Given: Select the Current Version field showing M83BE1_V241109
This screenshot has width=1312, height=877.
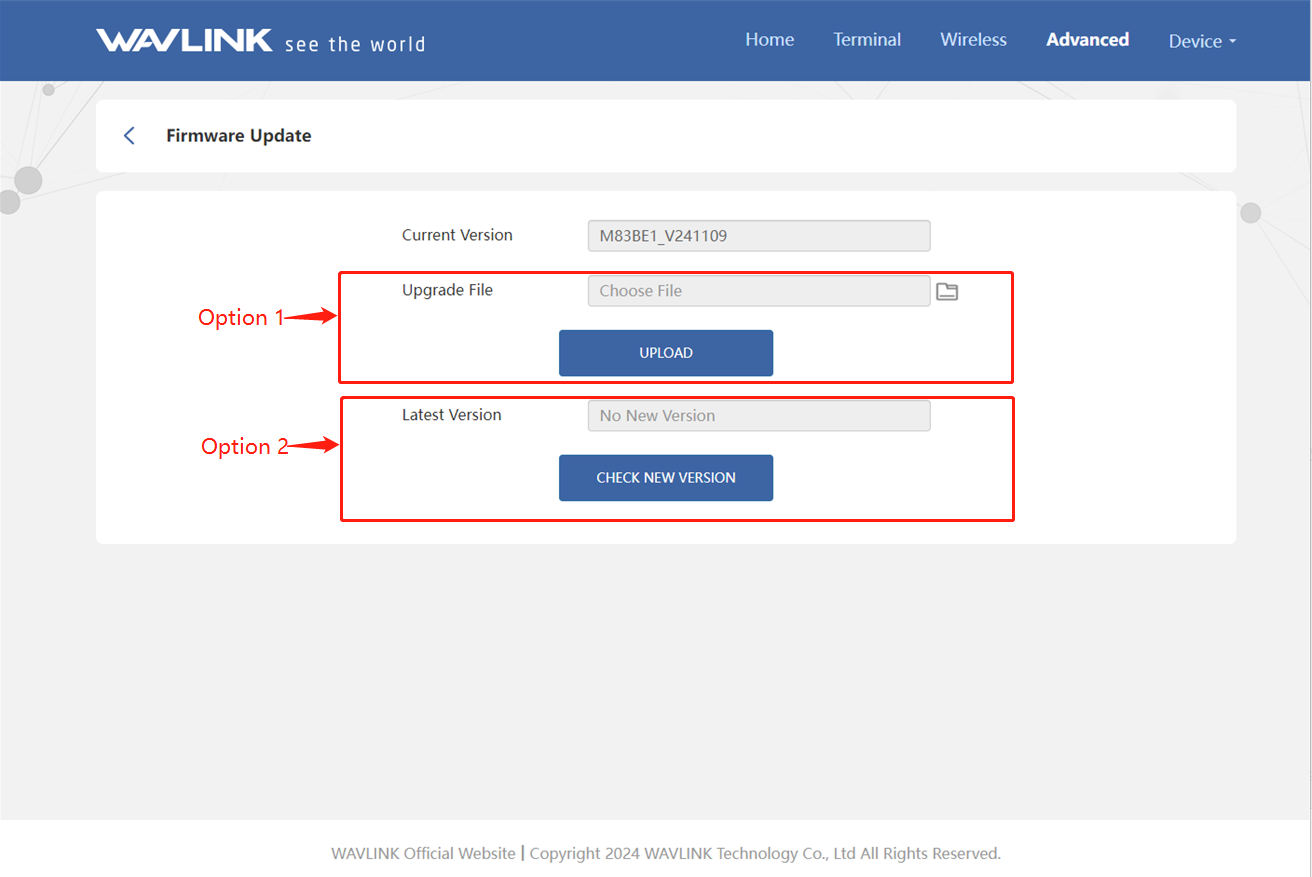Looking at the screenshot, I should (x=758, y=236).
